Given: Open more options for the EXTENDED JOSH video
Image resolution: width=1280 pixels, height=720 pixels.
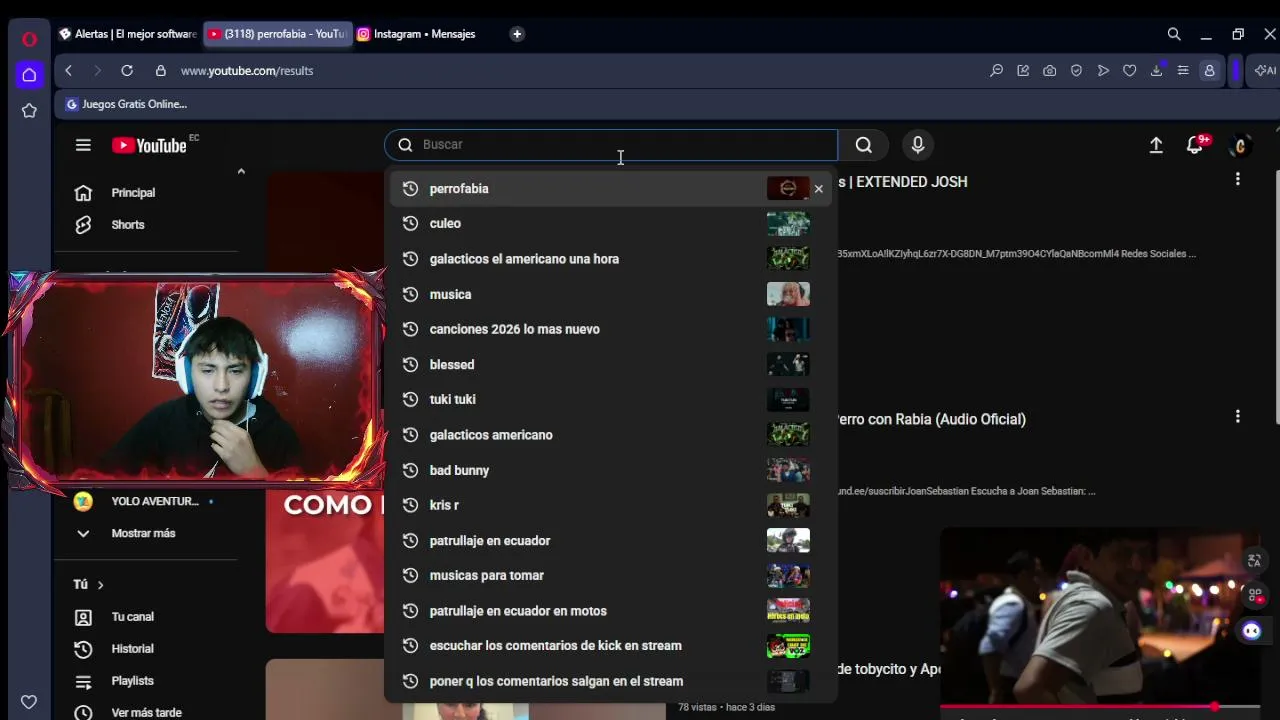Looking at the screenshot, I should tap(1238, 179).
